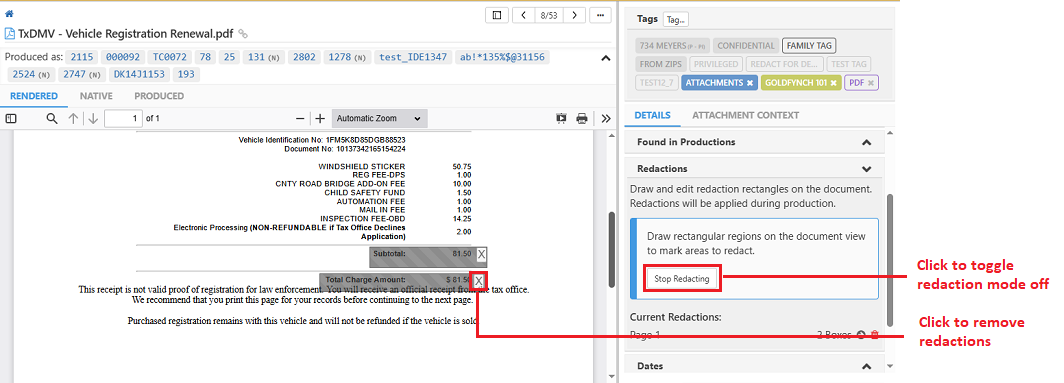Toggle the Redactions section chevron
This screenshot has width=1064, height=383.
point(867,169)
